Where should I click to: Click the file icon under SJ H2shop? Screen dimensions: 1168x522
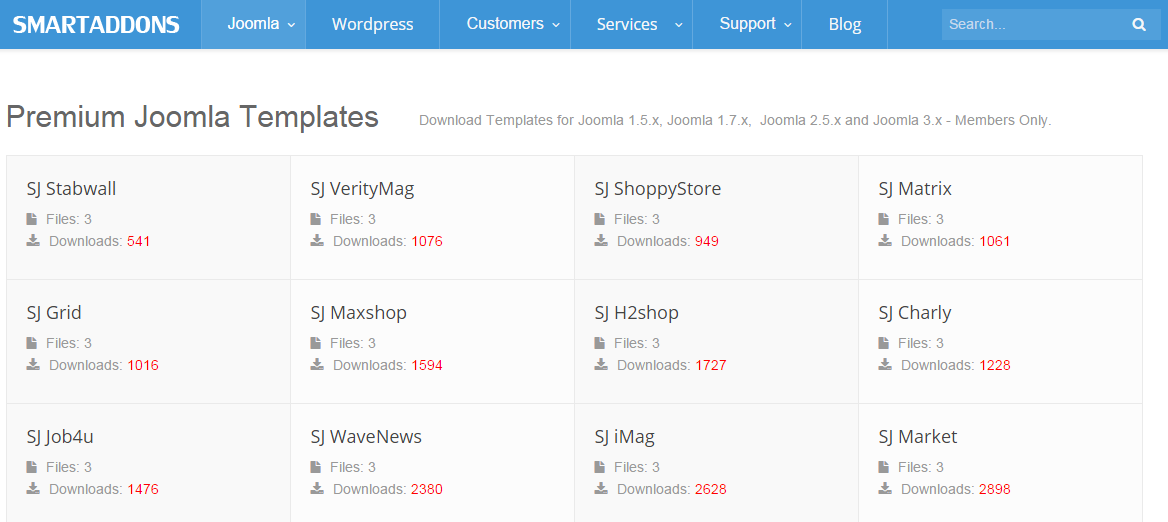point(599,343)
